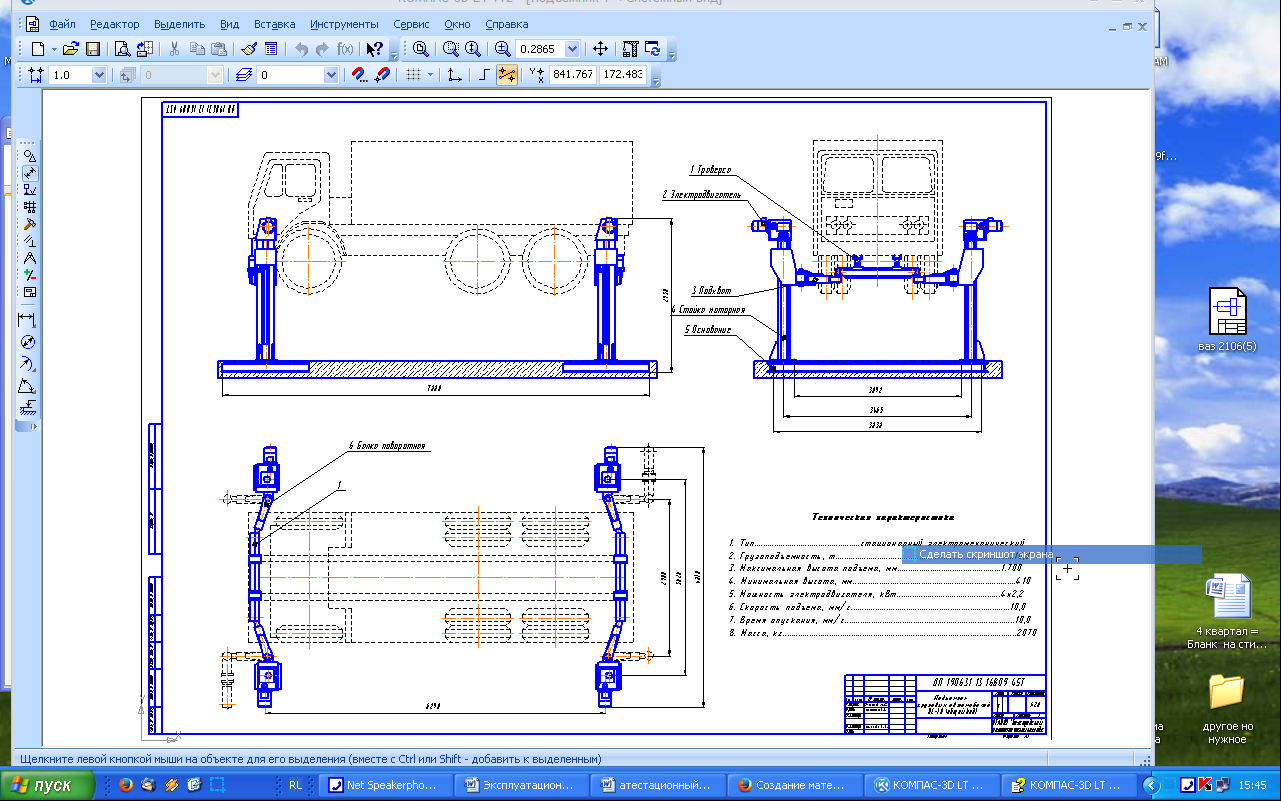This screenshot has width=1281, height=801.
Task: Toggle the highlighted local snaps button
Action: click(507, 75)
